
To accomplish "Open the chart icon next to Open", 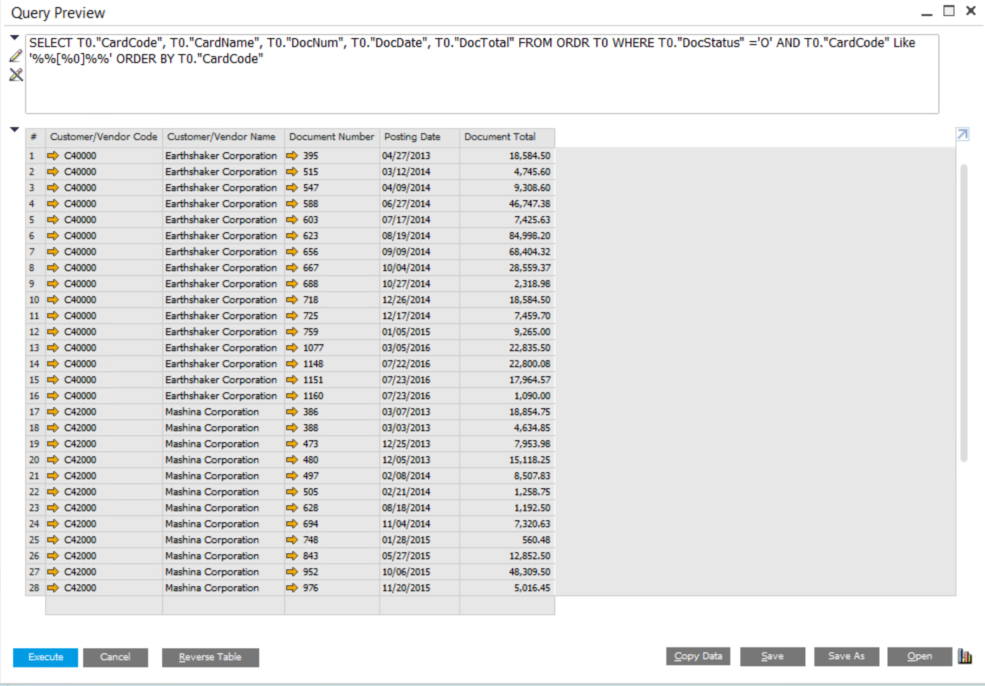I will (x=966, y=656).
